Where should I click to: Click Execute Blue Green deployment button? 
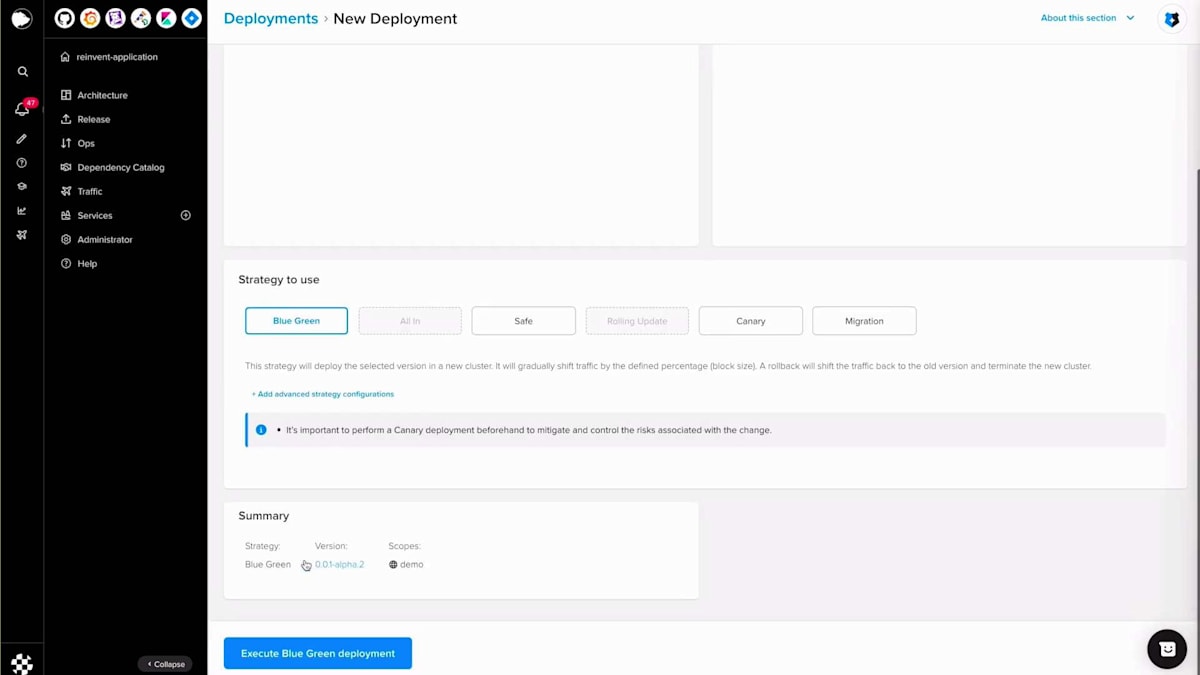click(318, 653)
